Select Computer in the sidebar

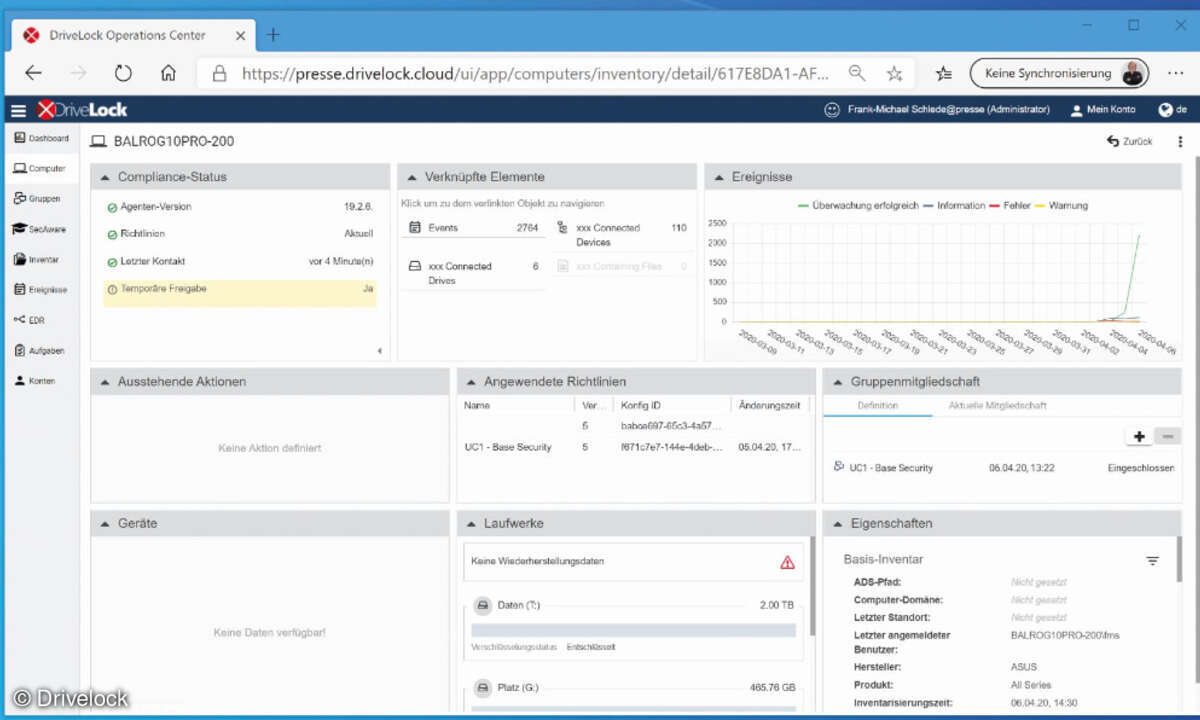click(40, 169)
